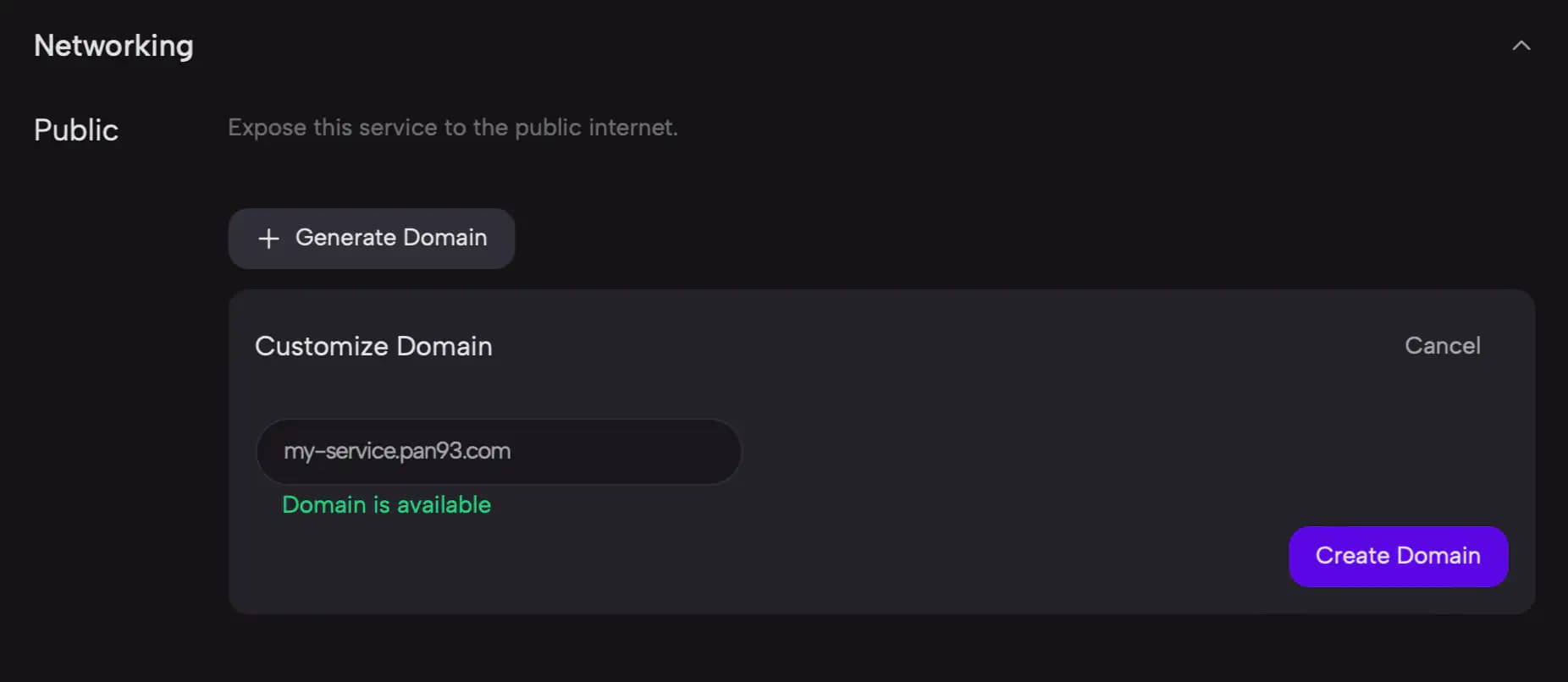Select the Customize Domain panel title
This screenshot has width=1568, height=682.
[x=373, y=346]
